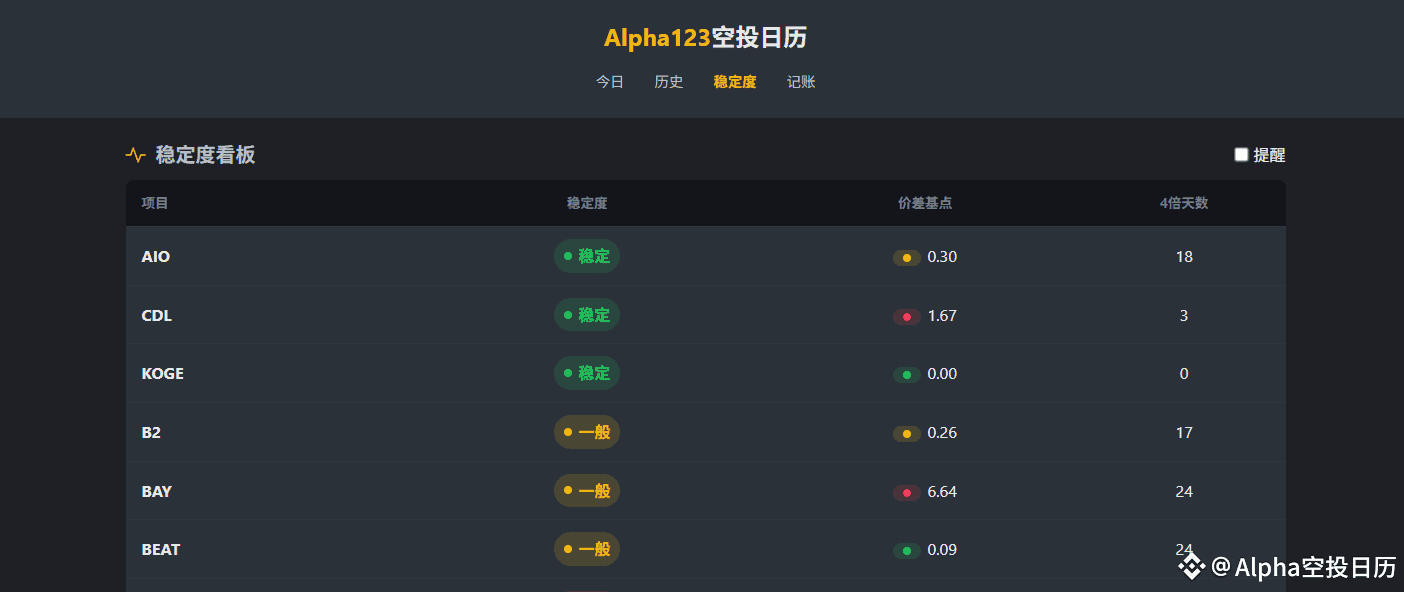The image size is (1404, 592).
Task: Click the pulse icon beside 稳定度看板
Action: (x=135, y=155)
